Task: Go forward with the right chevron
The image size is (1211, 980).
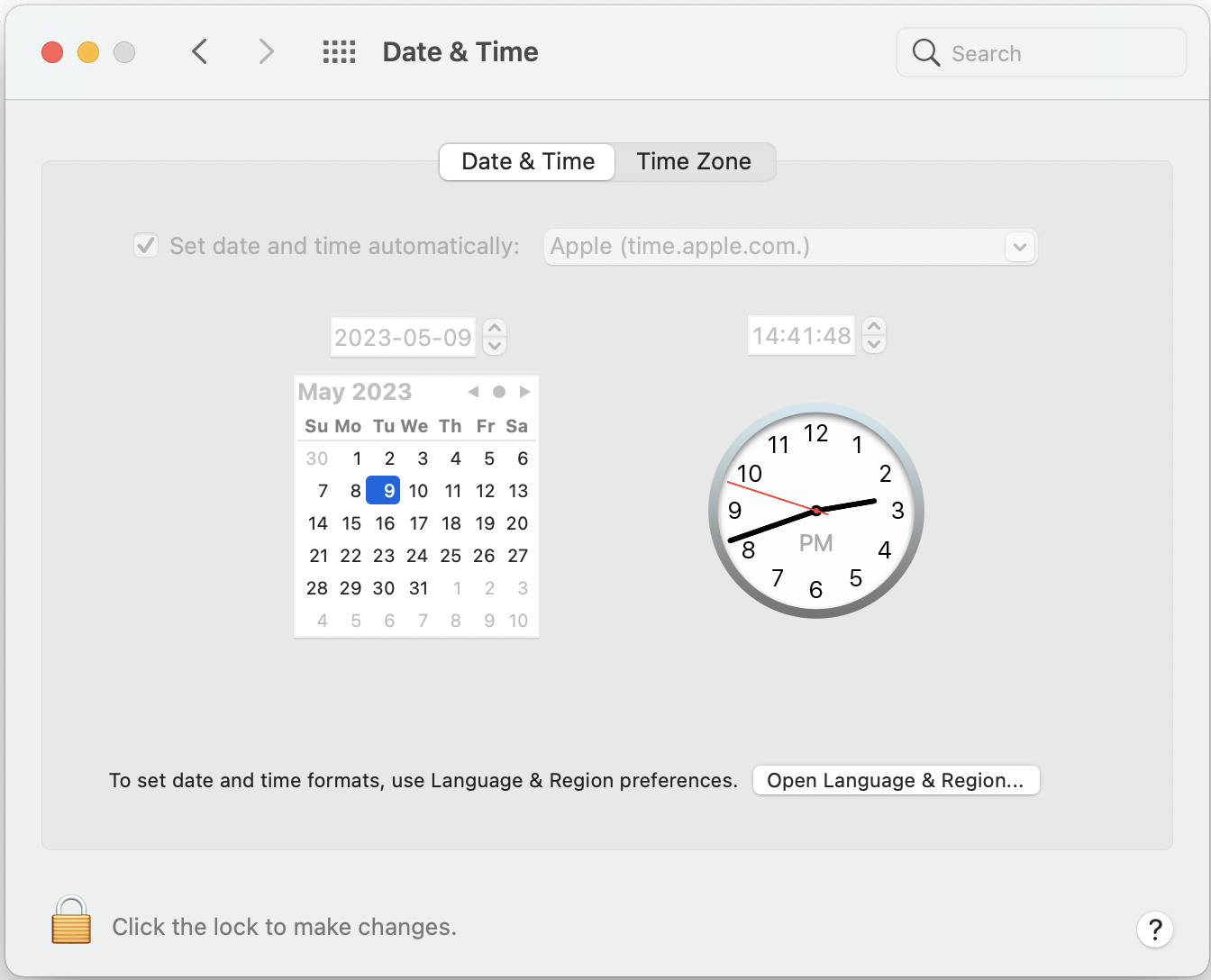Action: click(x=266, y=52)
